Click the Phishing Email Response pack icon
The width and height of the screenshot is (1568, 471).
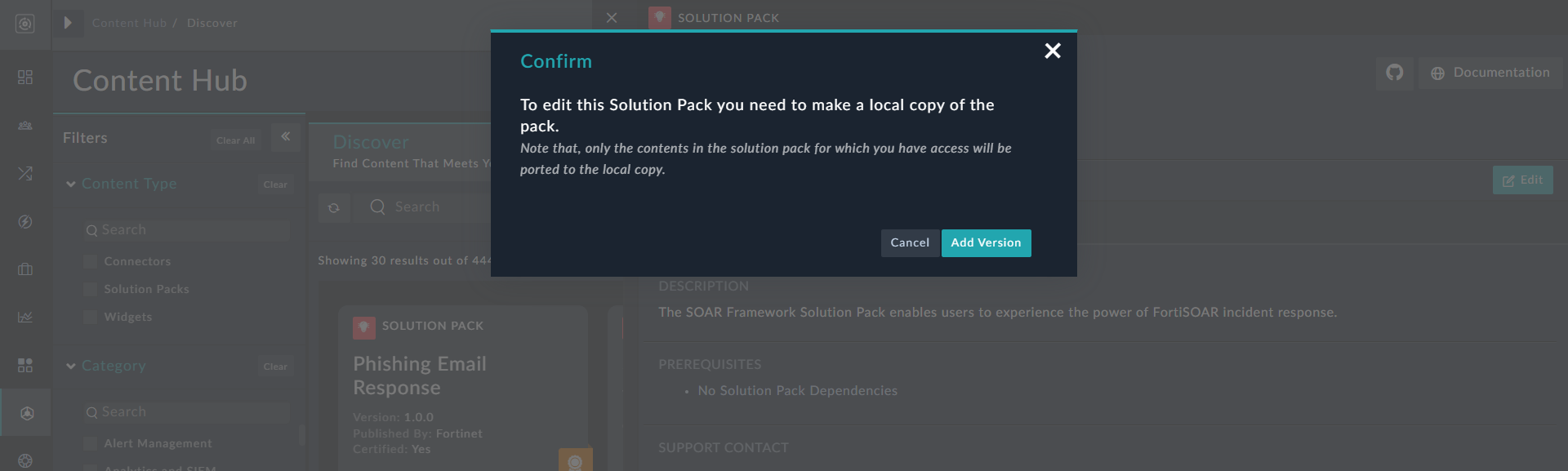click(364, 327)
